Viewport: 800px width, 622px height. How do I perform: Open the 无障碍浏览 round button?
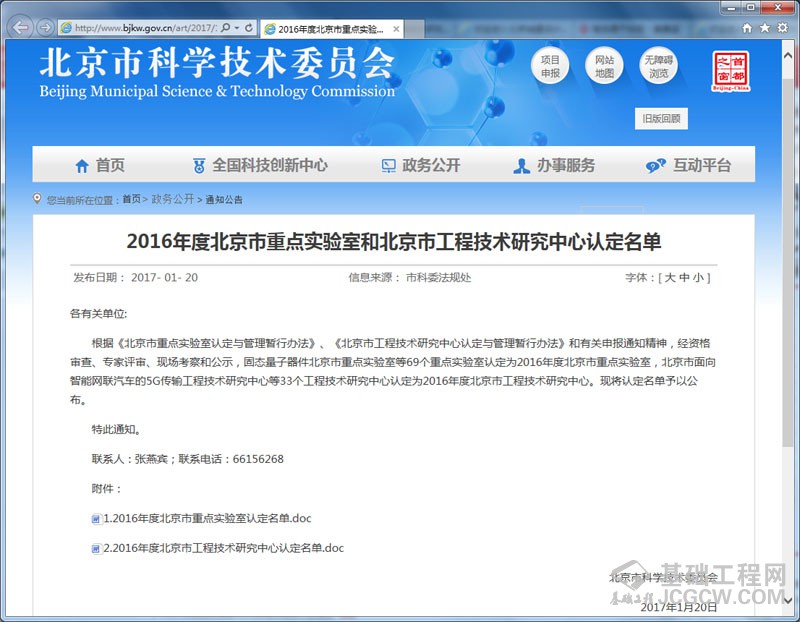pyautogui.click(x=658, y=67)
